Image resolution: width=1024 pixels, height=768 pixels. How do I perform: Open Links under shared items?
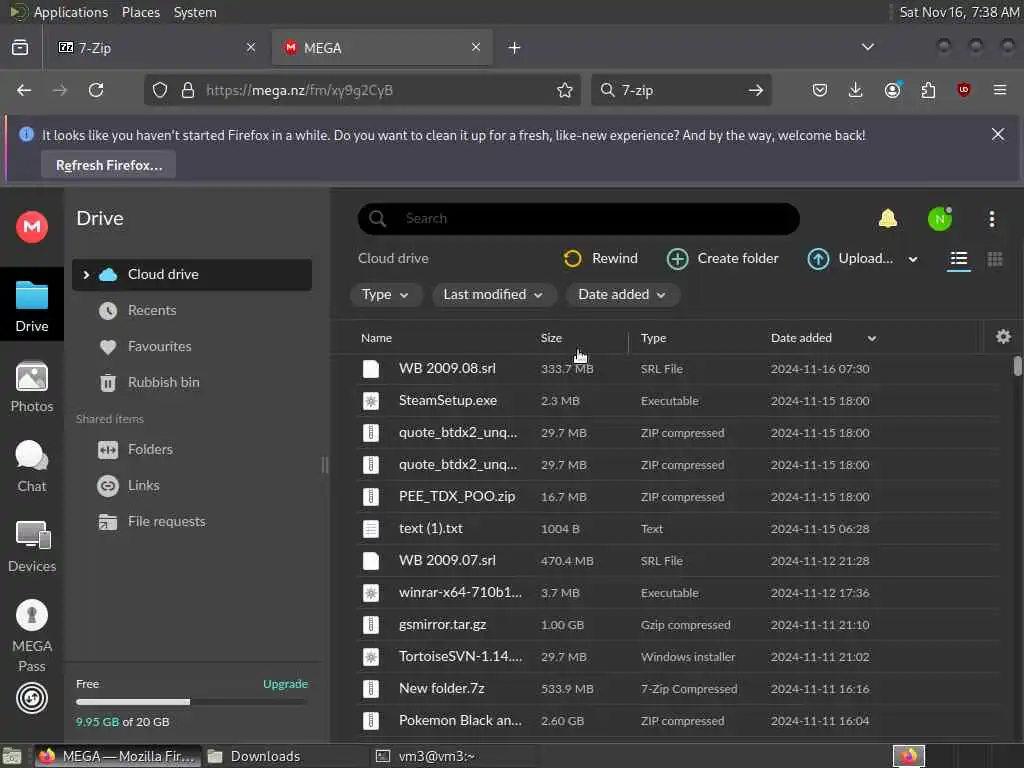point(143,485)
